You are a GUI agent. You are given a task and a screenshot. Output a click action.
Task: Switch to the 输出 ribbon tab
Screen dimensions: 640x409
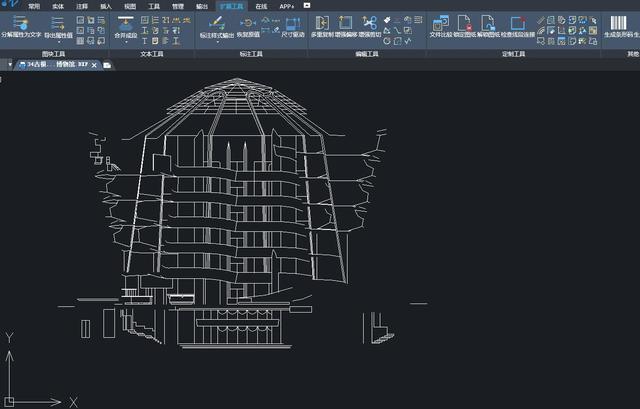pos(202,7)
